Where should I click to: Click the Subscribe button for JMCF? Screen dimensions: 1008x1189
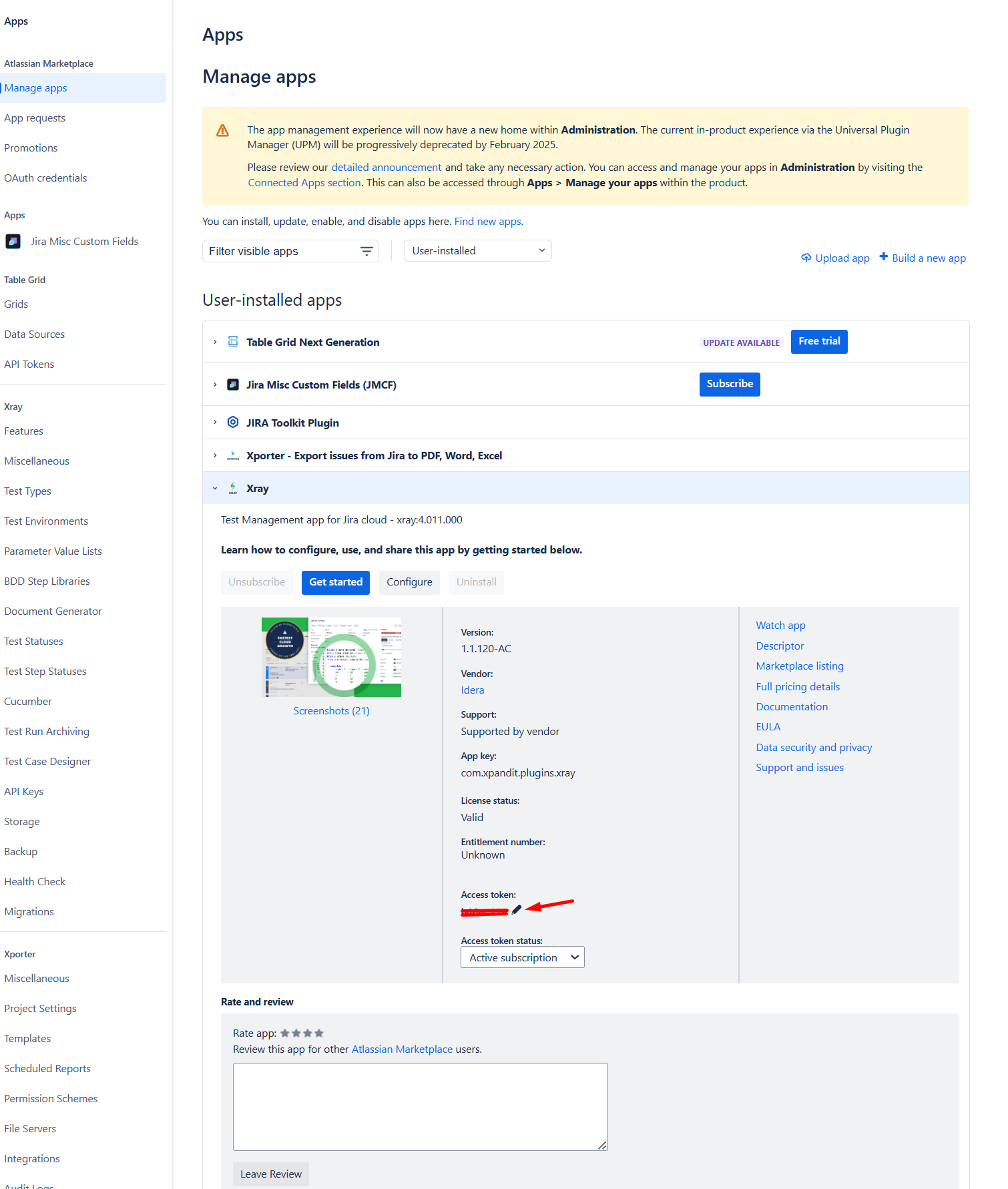[x=730, y=384]
